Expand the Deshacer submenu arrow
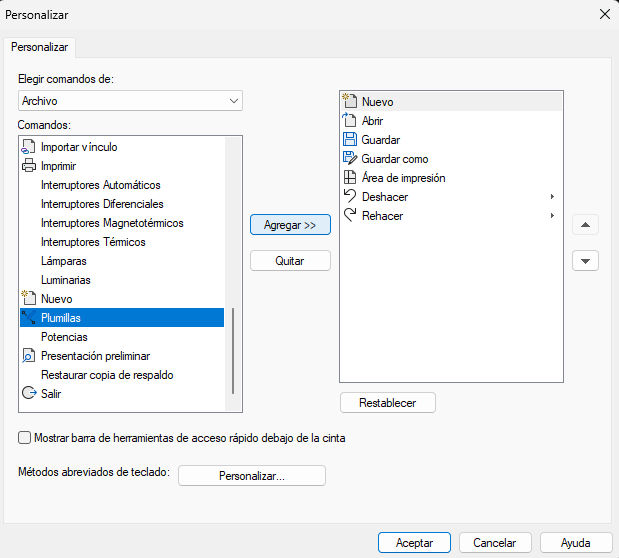619x558 pixels. pyautogui.click(x=552, y=197)
